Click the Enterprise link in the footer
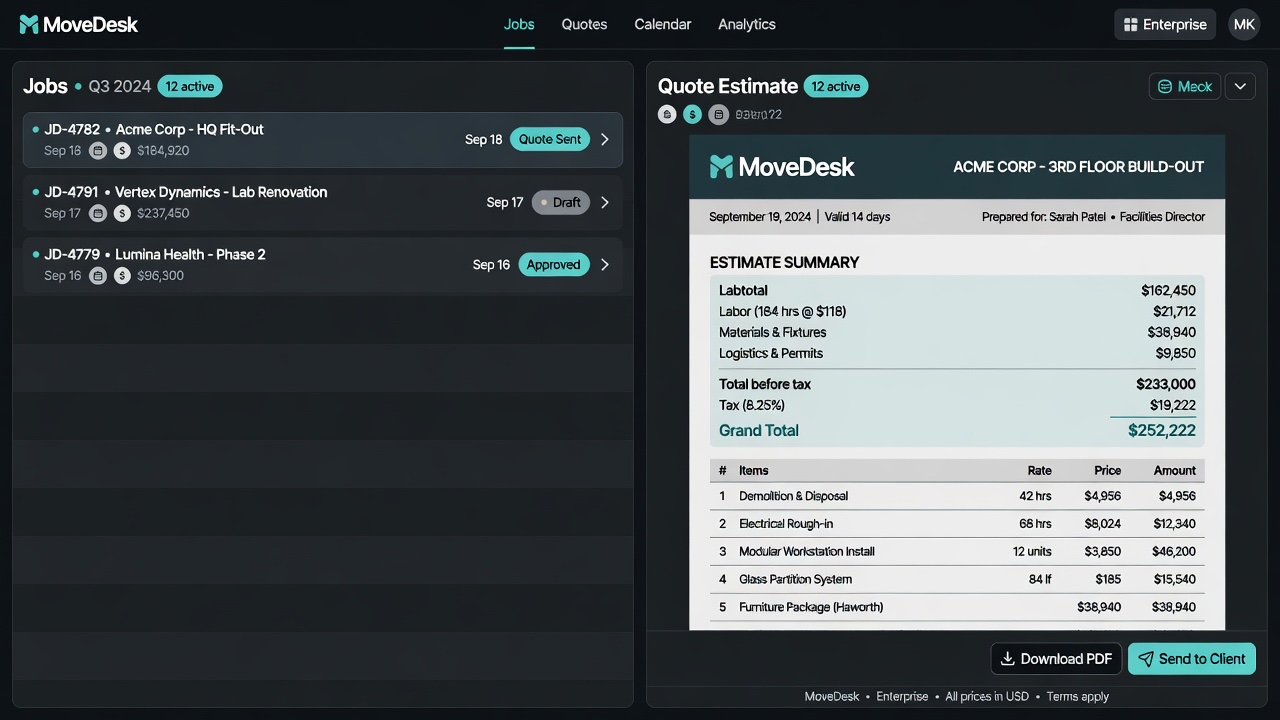Image resolution: width=1280 pixels, height=720 pixels. (902, 696)
